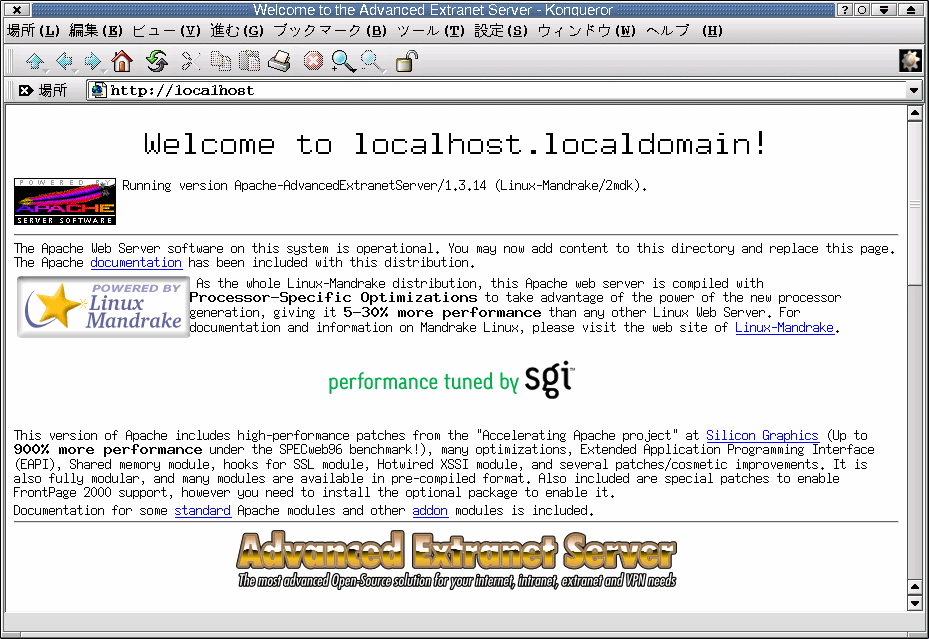Clear the location bar with the X icon
The width and height of the screenshot is (929, 639).
[25, 90]
